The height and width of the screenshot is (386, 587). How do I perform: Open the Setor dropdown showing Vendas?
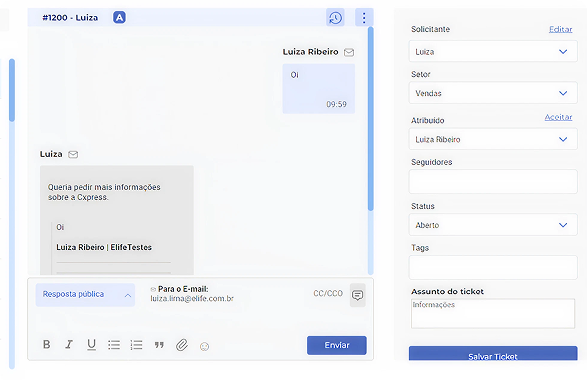(493, 93)
